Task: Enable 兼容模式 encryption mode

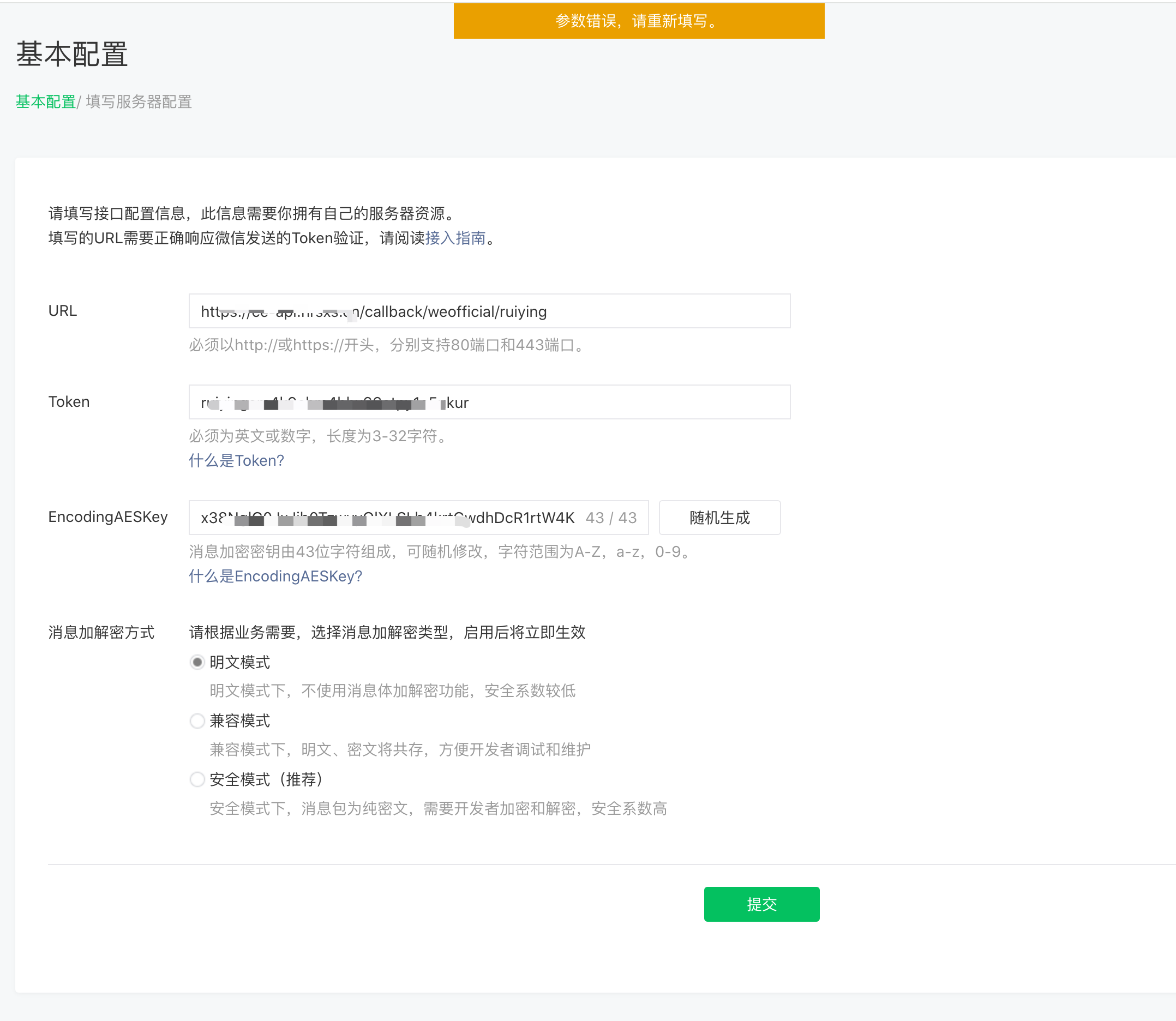Action: pyautogui.click(x=197, y=720)
